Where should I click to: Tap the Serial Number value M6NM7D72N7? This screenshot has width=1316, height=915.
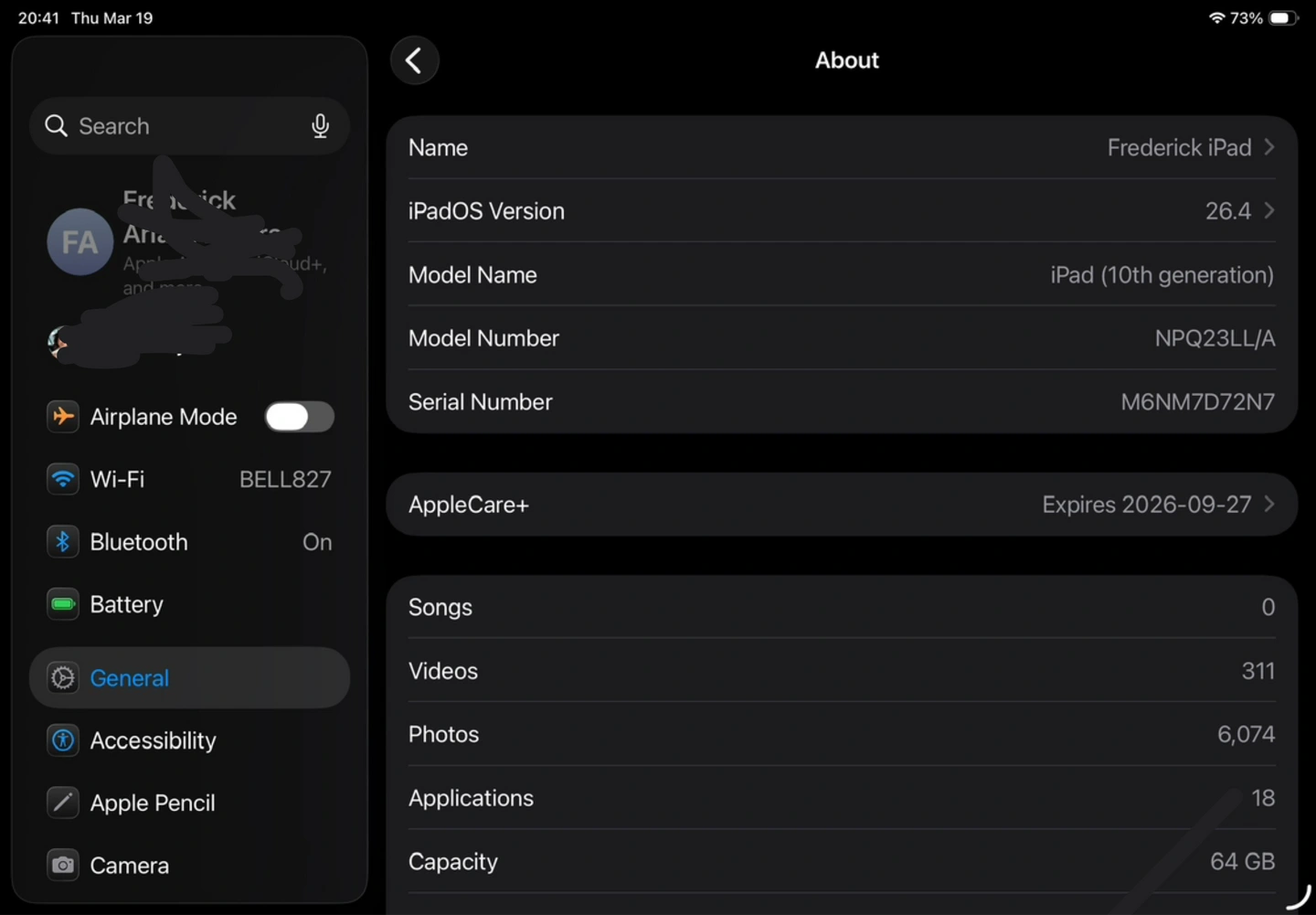1197,402
